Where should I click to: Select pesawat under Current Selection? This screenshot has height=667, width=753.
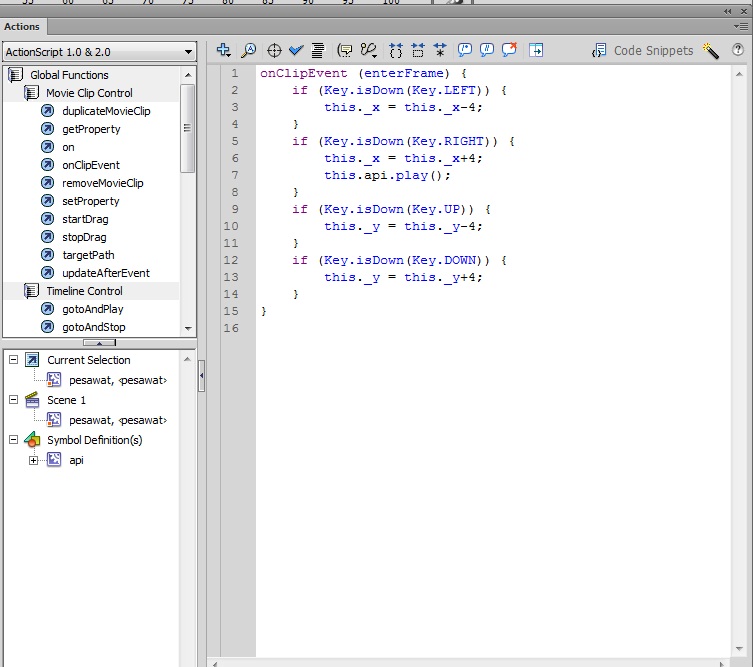click(x=118, y=380)
